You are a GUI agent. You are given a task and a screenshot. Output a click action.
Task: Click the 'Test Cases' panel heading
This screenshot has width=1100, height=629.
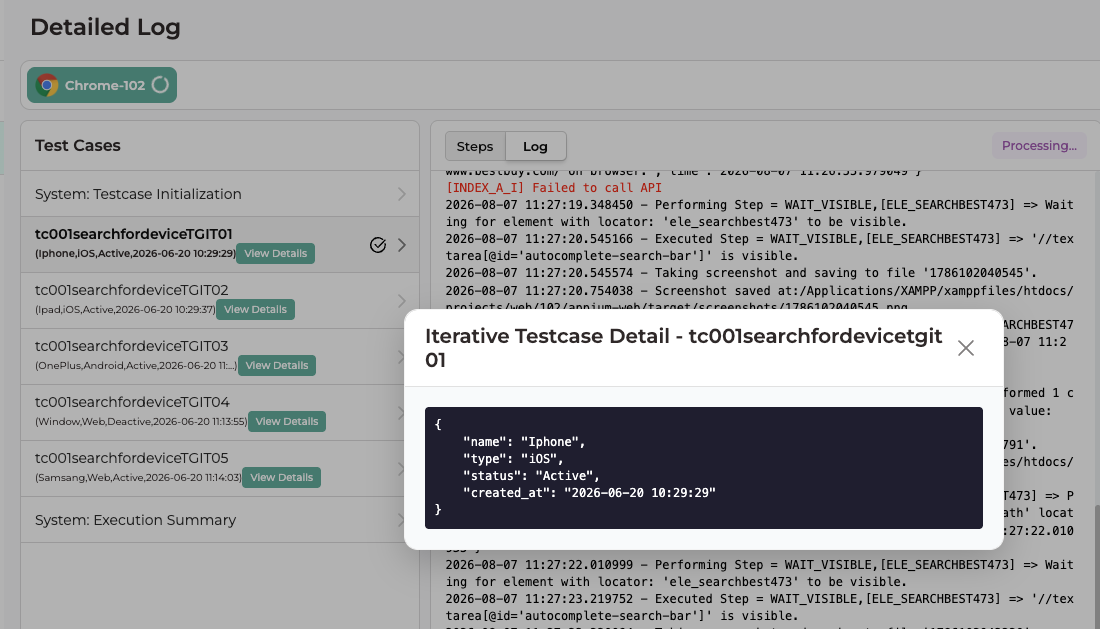(78, 145)
